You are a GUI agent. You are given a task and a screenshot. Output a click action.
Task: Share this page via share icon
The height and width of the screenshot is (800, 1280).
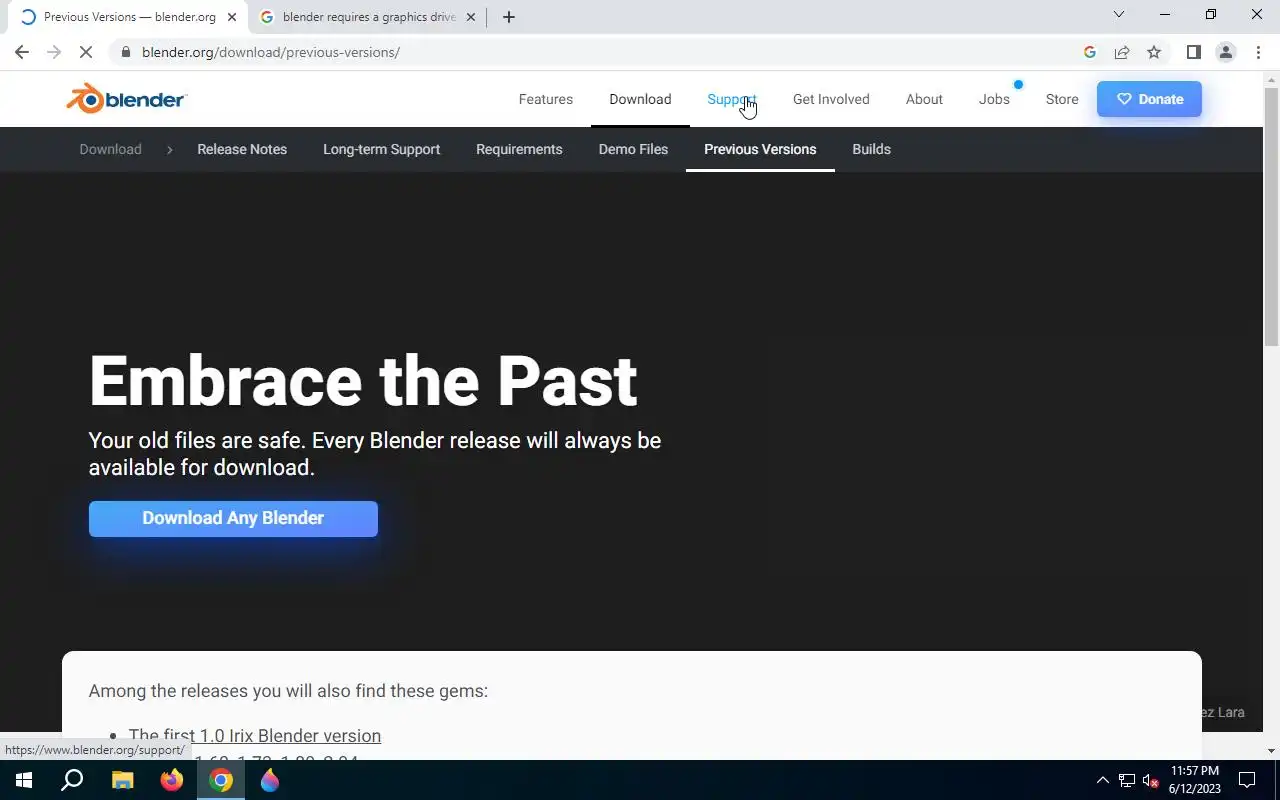[1122, 52]
